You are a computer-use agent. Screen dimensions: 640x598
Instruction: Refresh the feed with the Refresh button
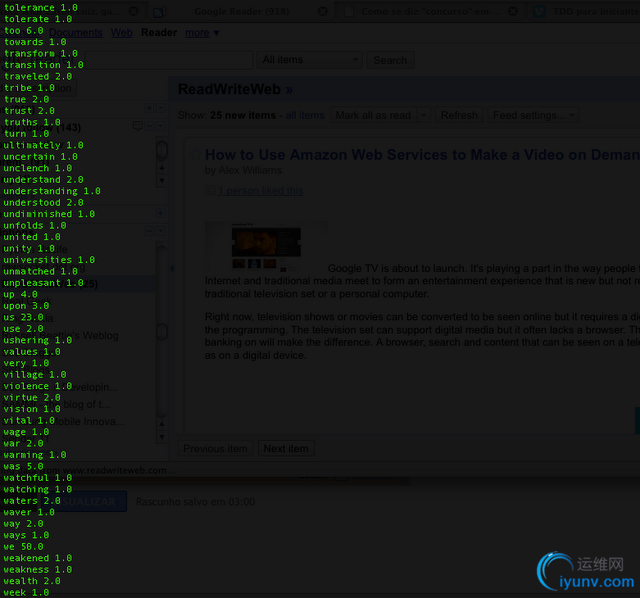coord(459,115)
